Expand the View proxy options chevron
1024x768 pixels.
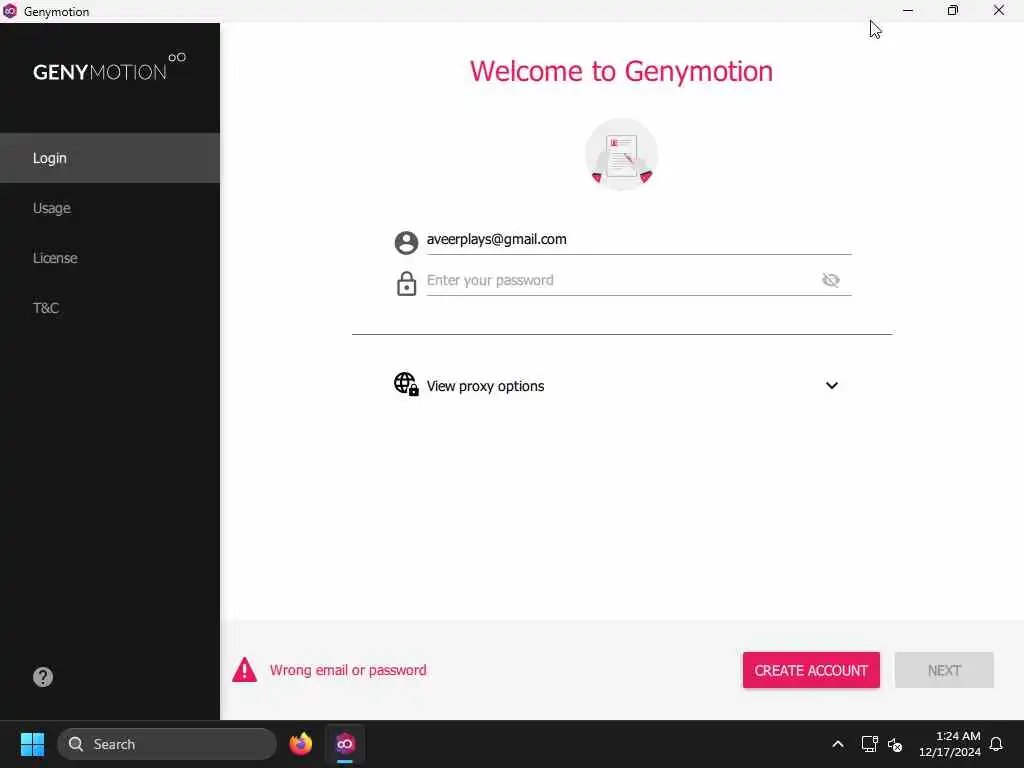pos(831,385)
